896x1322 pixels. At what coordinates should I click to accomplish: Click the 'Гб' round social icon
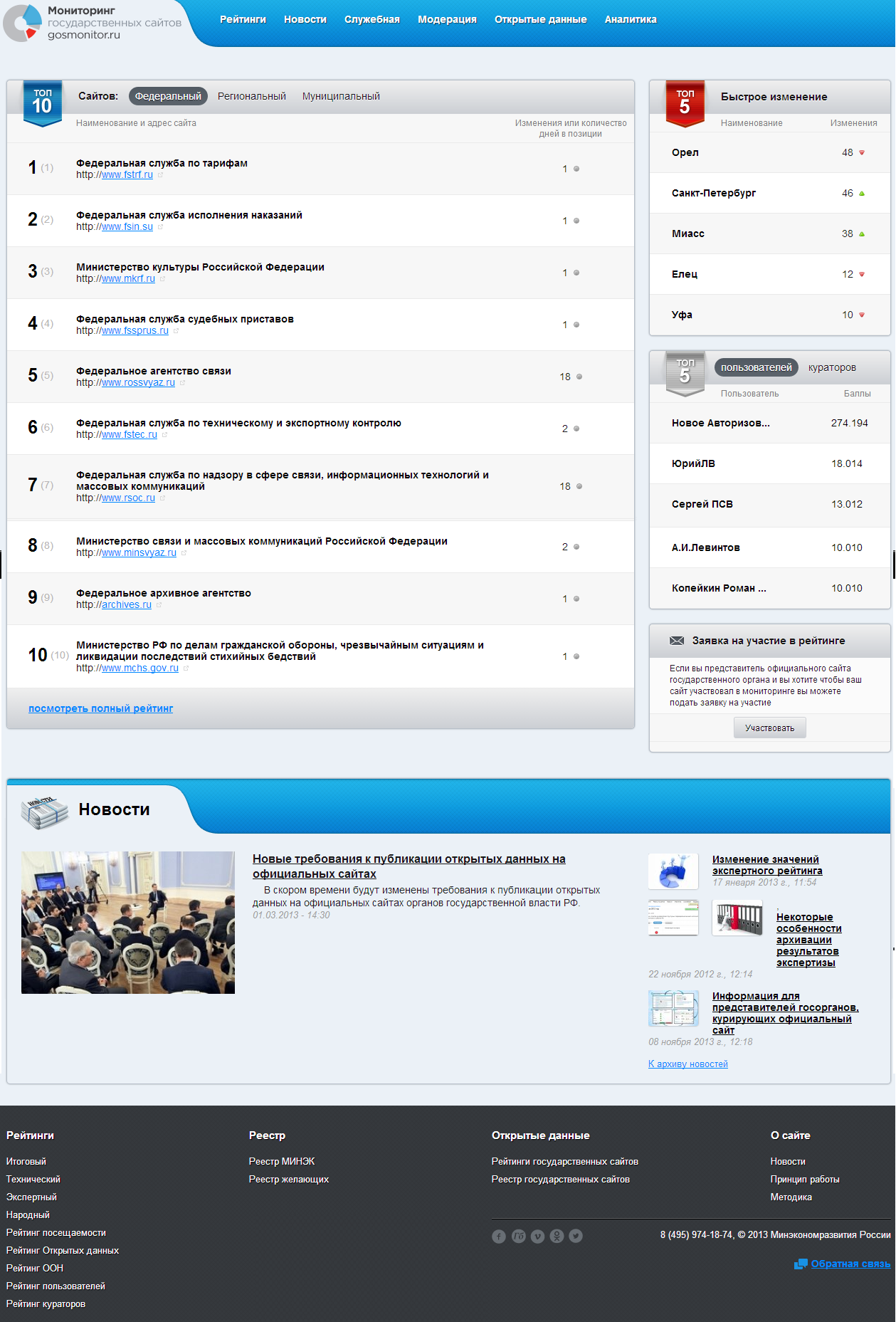(518, 1237)
